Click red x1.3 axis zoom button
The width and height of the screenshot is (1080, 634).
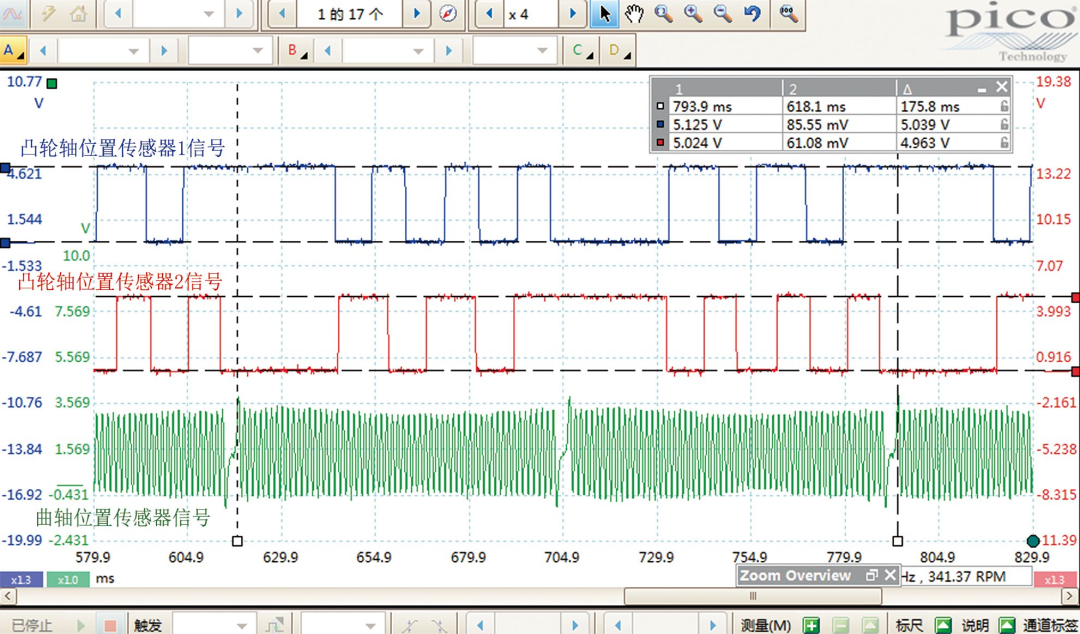tap(1057, 580)
